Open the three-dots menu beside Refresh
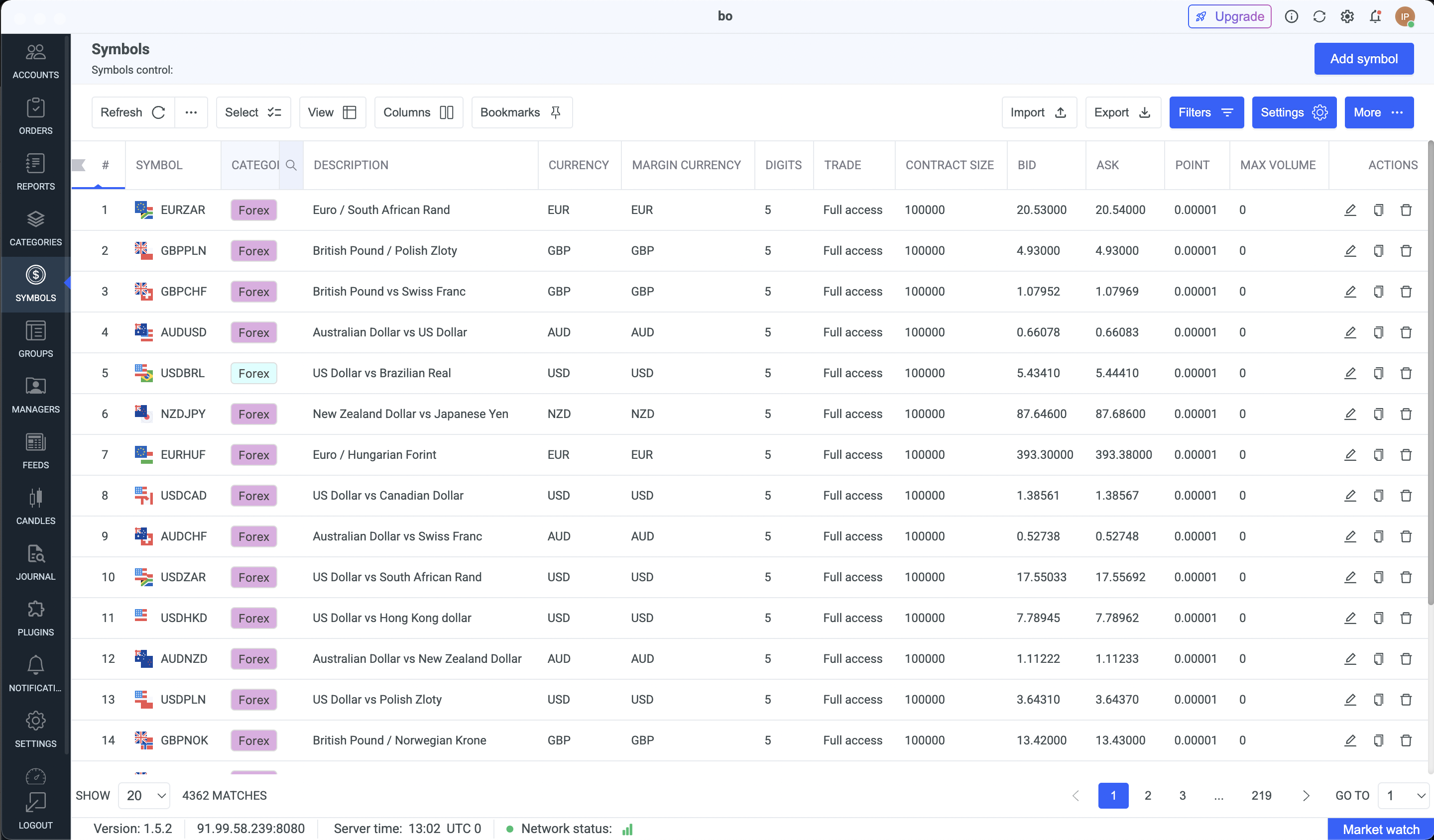 click(x=191, y=112)
